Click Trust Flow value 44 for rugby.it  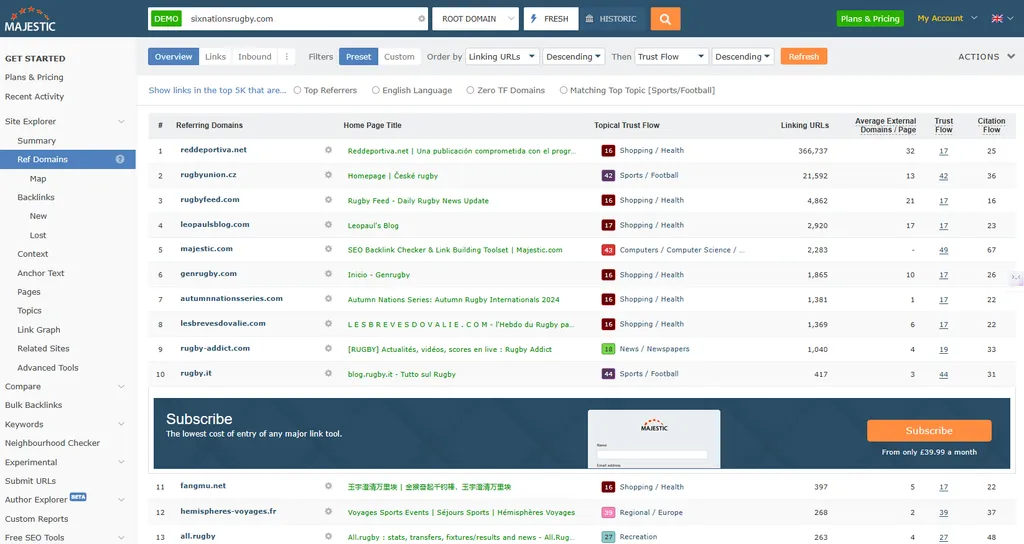coord(943,374)
